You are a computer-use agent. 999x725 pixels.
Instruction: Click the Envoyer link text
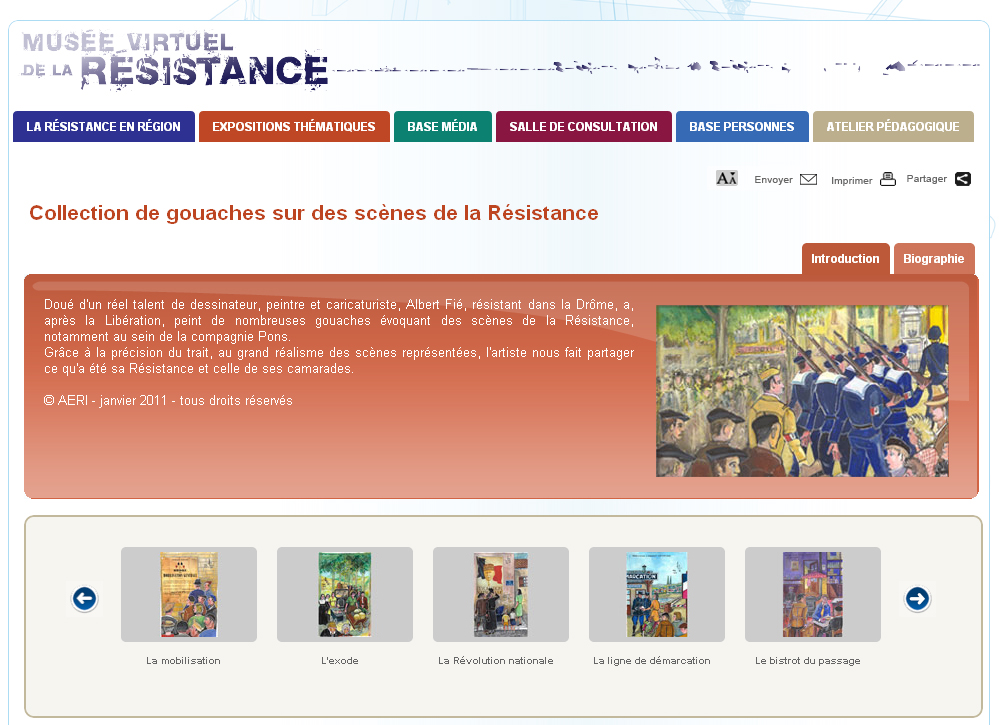click(773, 180)
